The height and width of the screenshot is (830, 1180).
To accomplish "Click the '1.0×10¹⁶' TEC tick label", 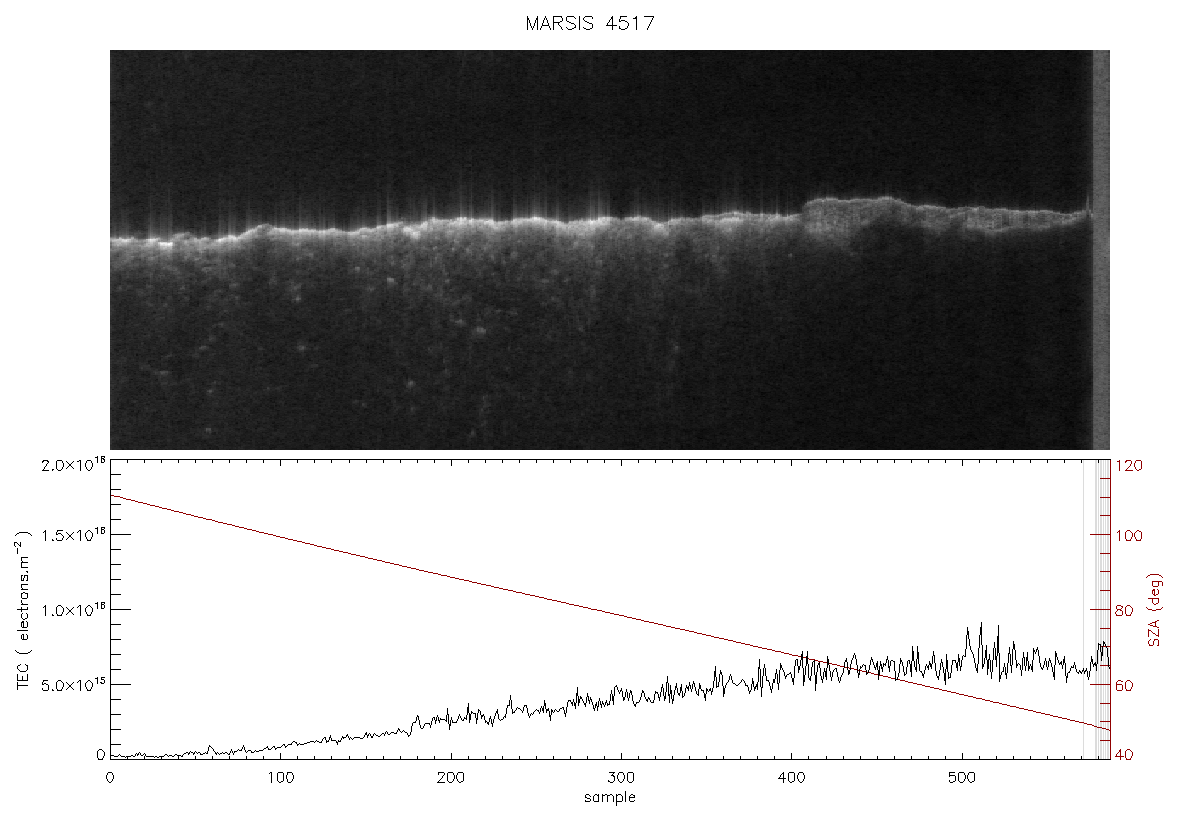I will pos(72,610).
